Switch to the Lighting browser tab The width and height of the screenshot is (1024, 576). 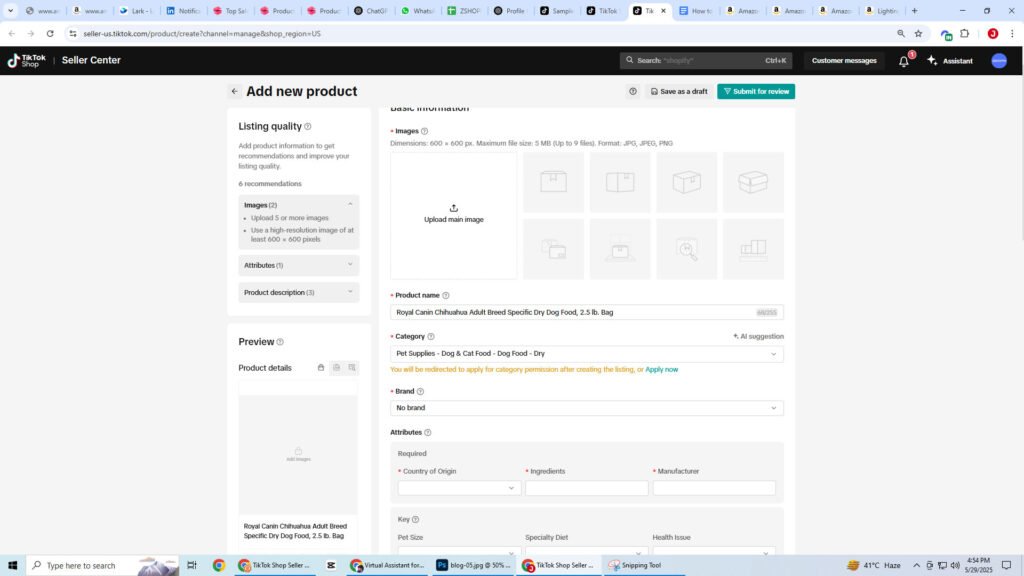click(x=882, y=10)
